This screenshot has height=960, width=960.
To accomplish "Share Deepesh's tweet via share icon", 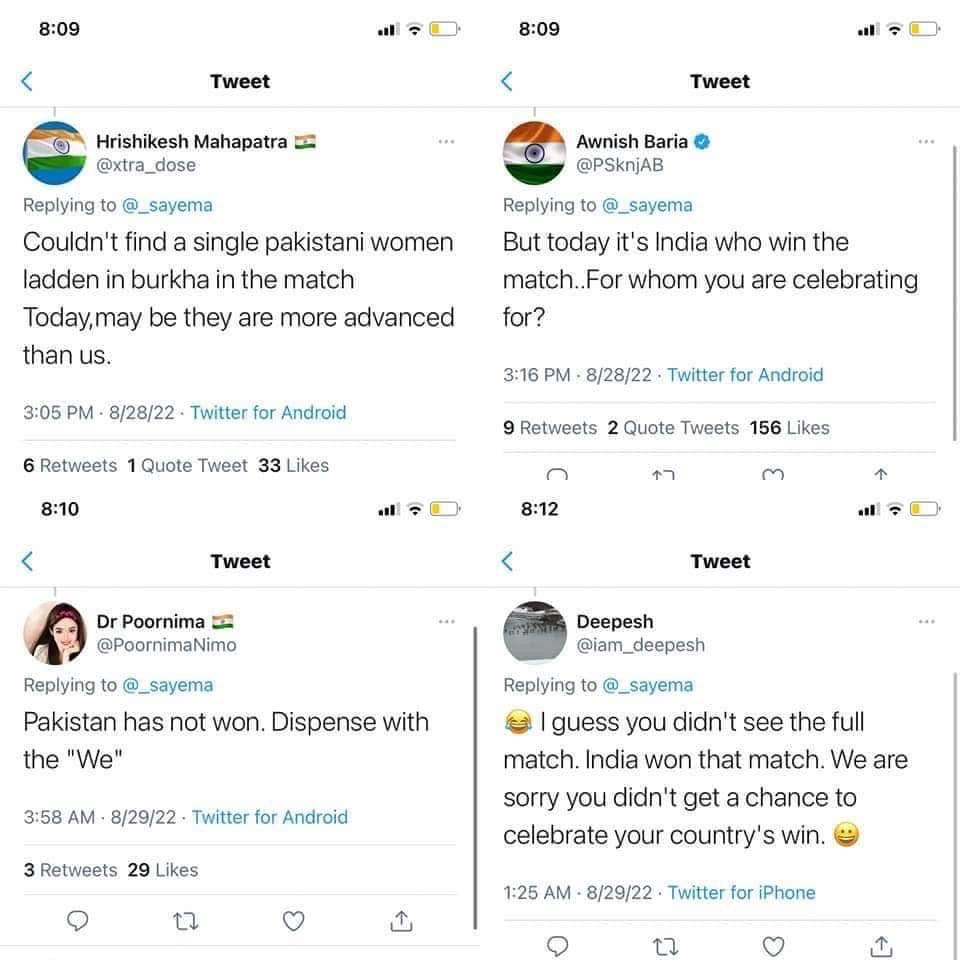I will (x=880, y=944).
